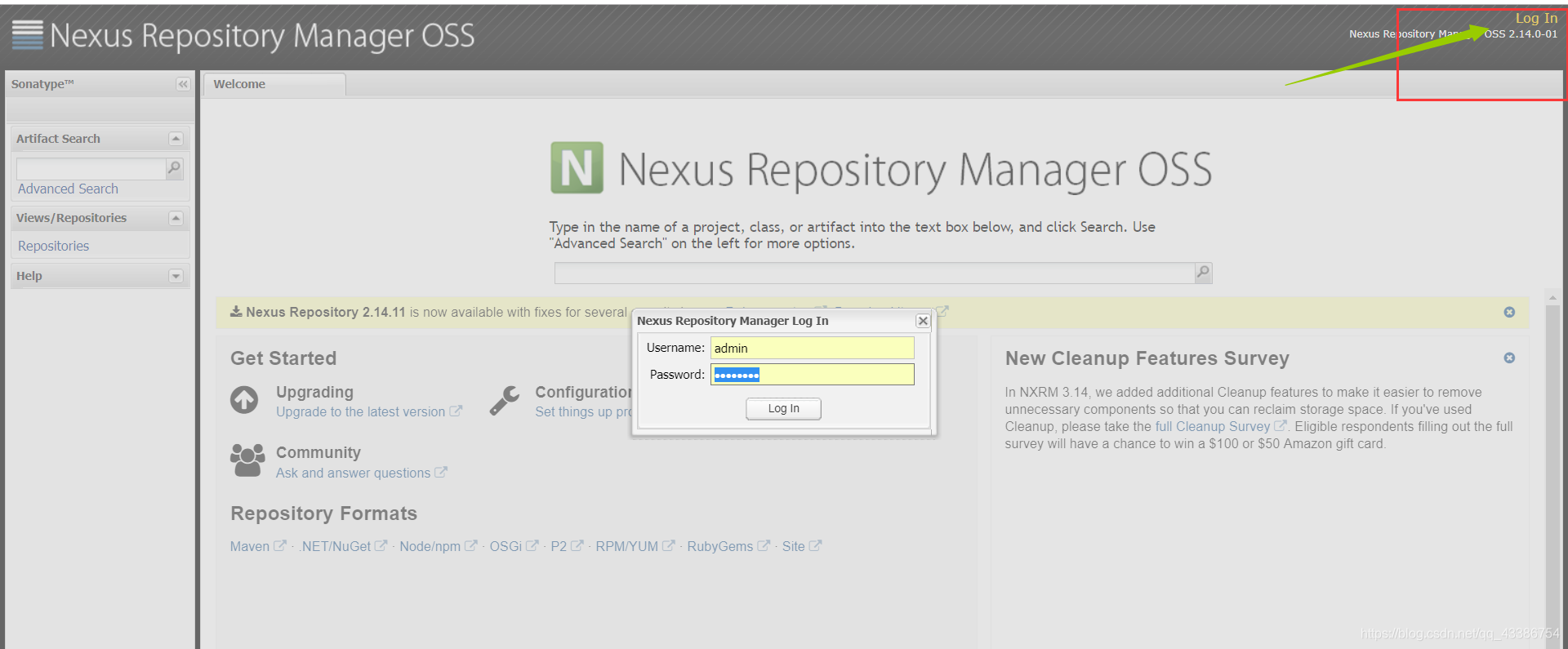Open Repositories in the sidebar

coord(53,246)
